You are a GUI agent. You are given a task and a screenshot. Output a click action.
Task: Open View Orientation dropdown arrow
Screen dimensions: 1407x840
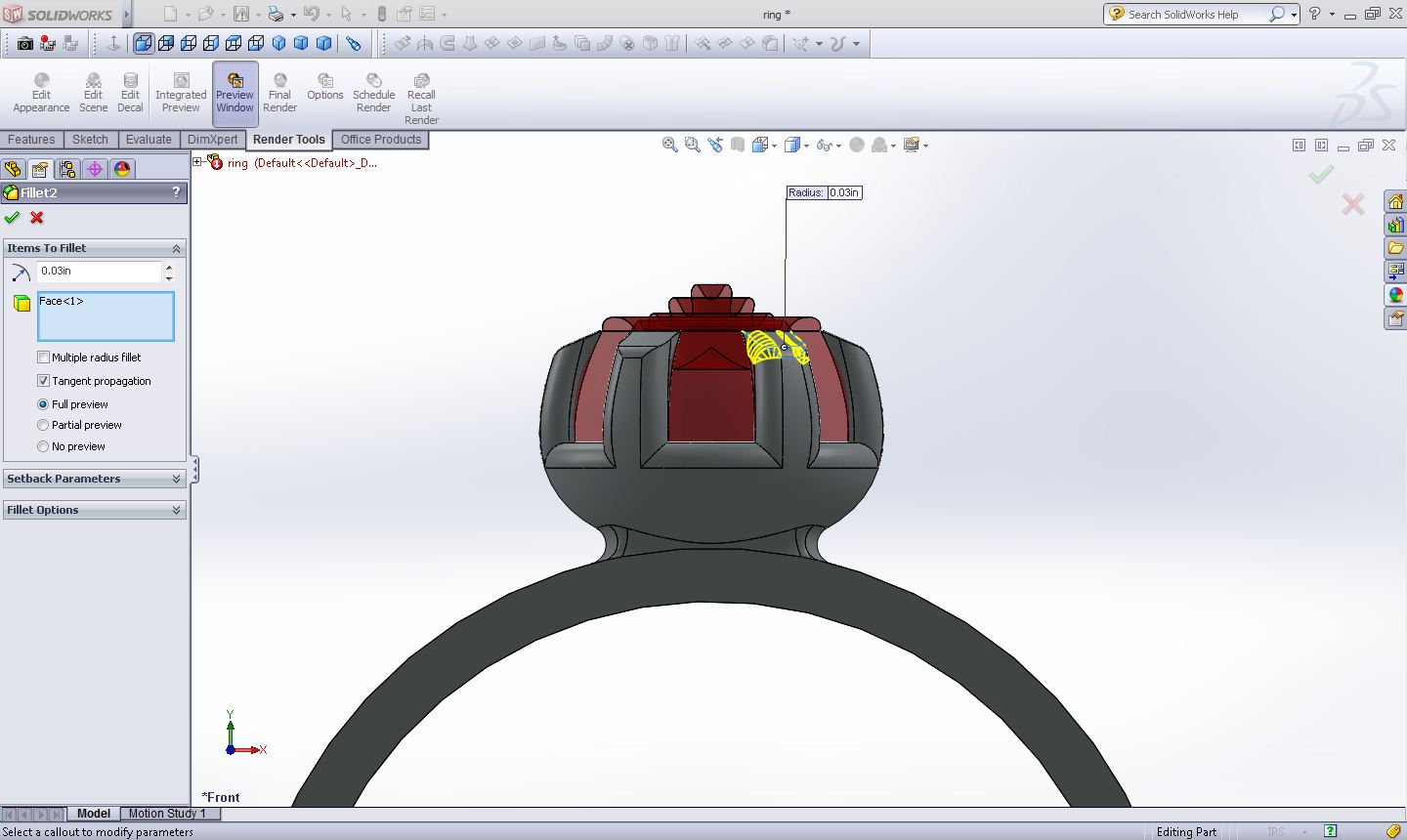(x=774, y=146)
